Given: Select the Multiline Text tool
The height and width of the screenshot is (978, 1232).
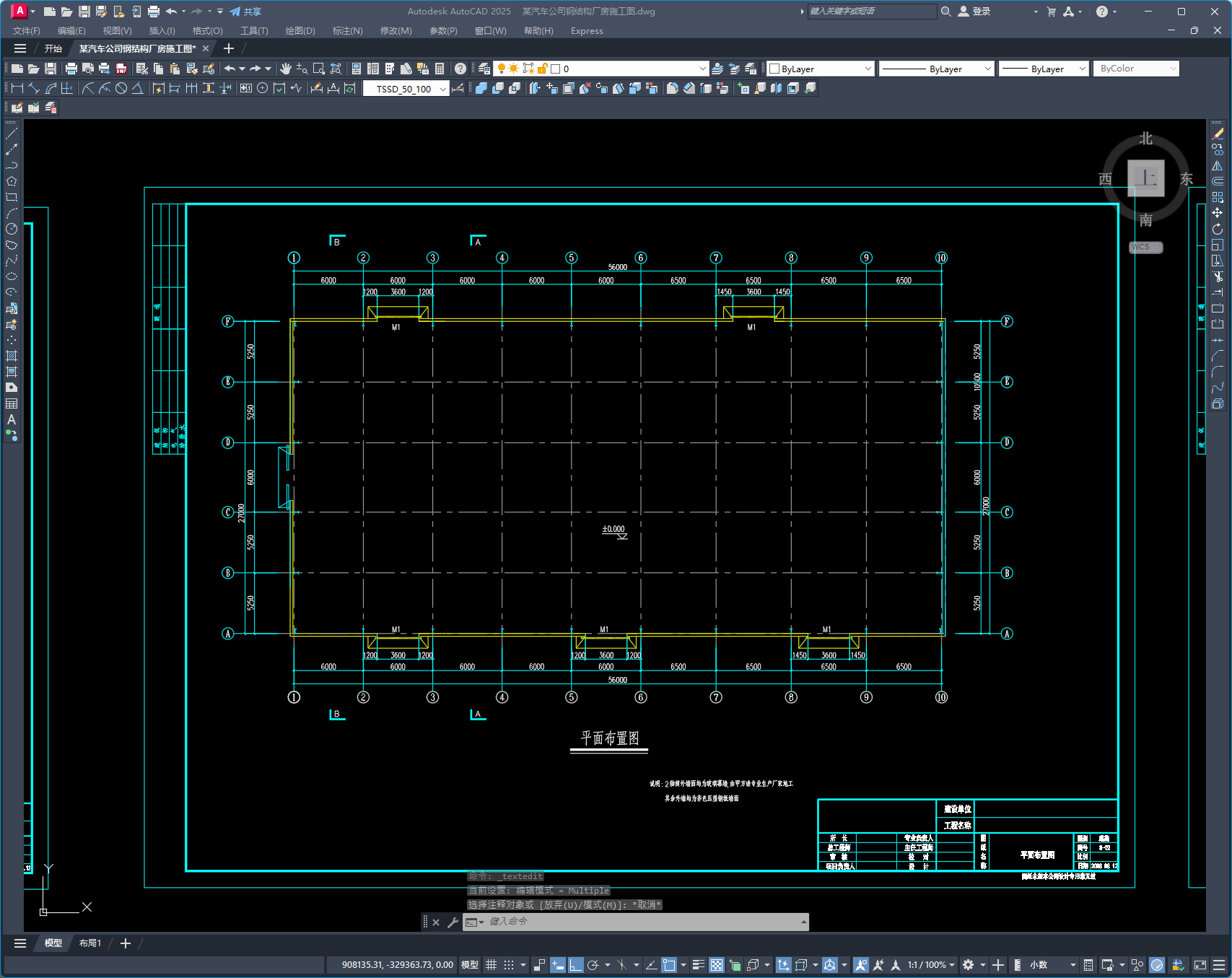Looking at the screenshot, I should pos(12,419).
